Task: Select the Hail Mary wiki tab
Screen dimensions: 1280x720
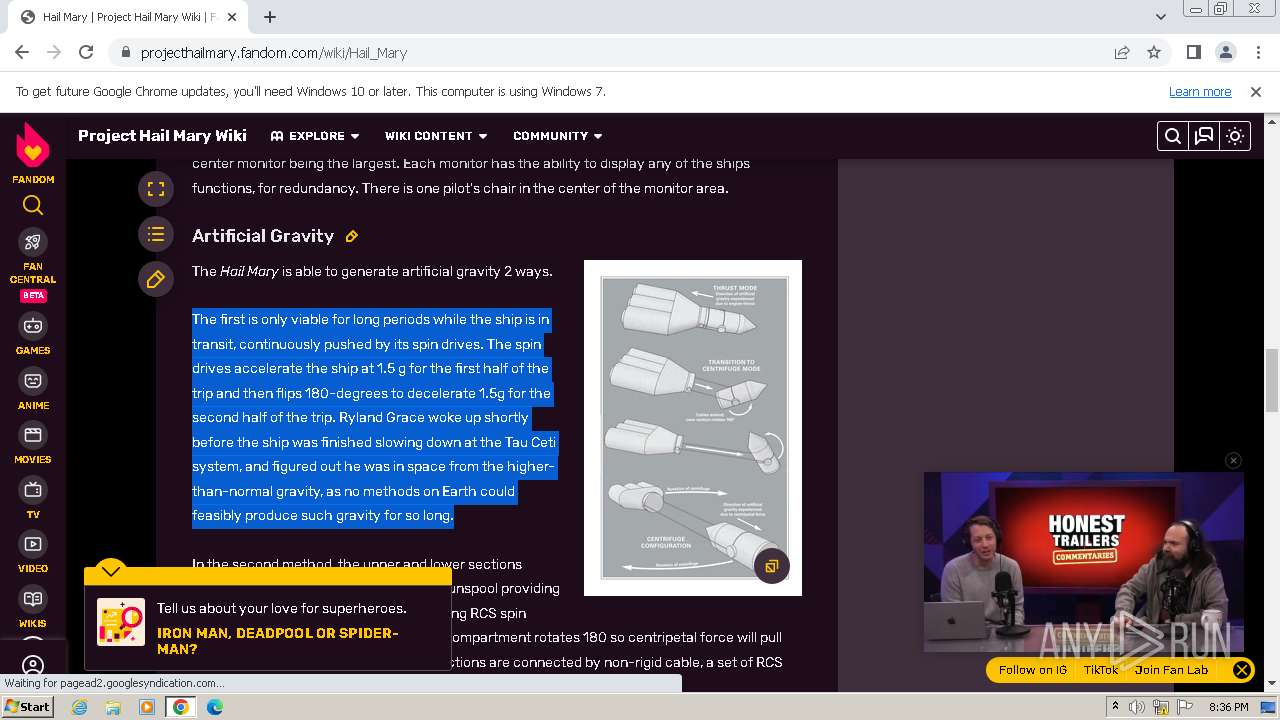Action: pos(128,17)
